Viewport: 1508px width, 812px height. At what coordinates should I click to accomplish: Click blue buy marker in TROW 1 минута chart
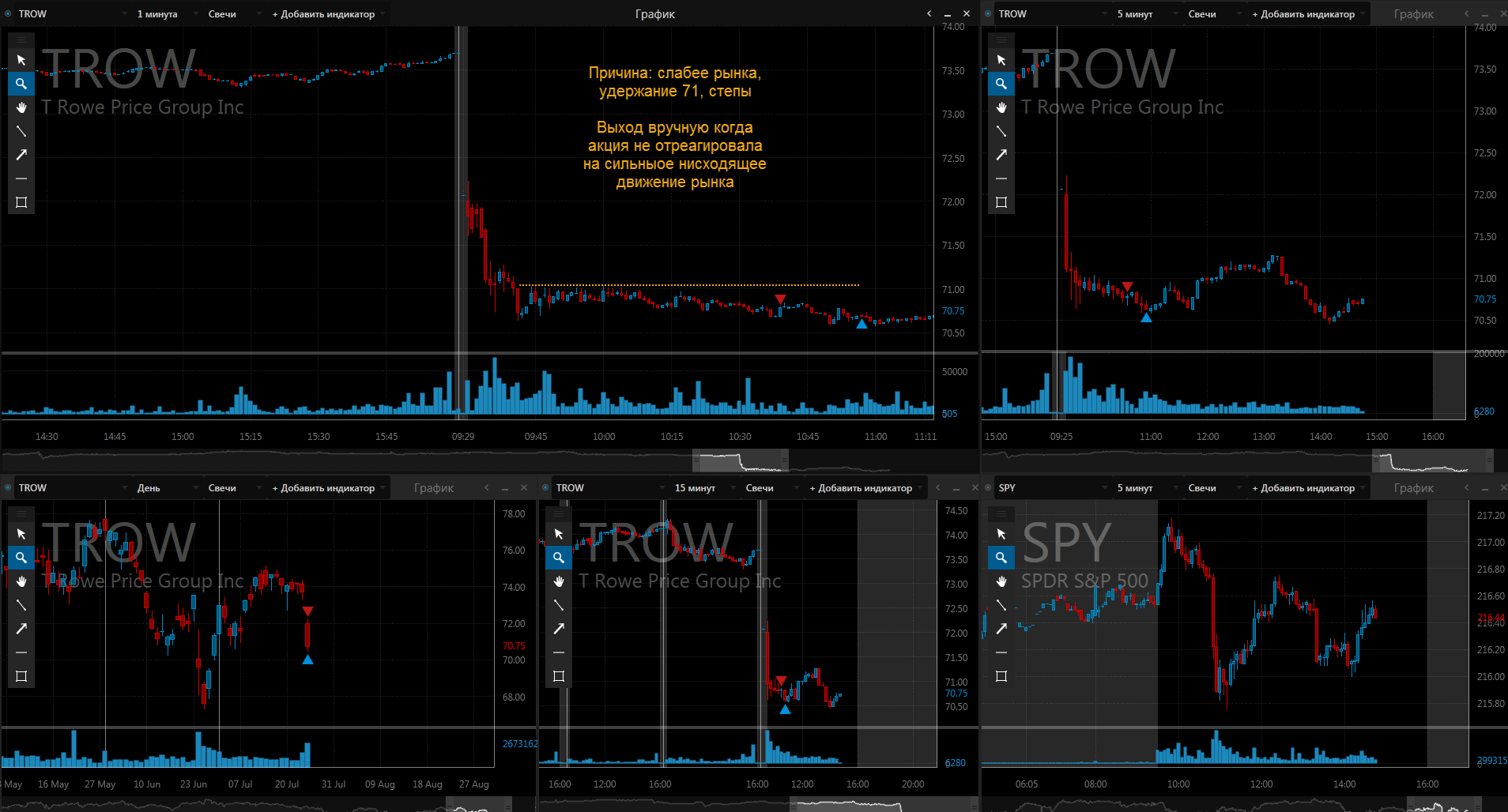[861, 323]
